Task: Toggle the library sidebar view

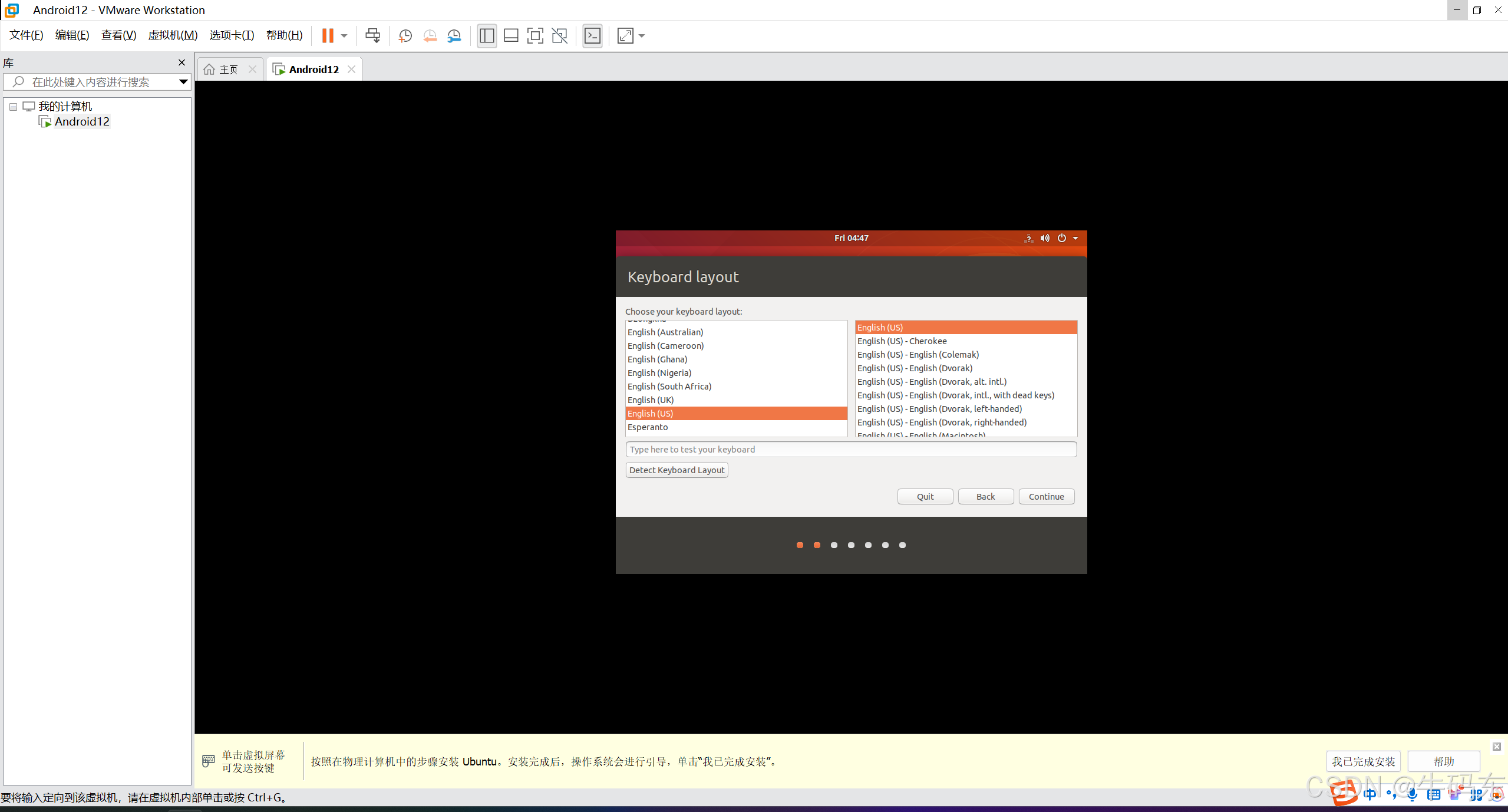Action: tap(487, 36)
